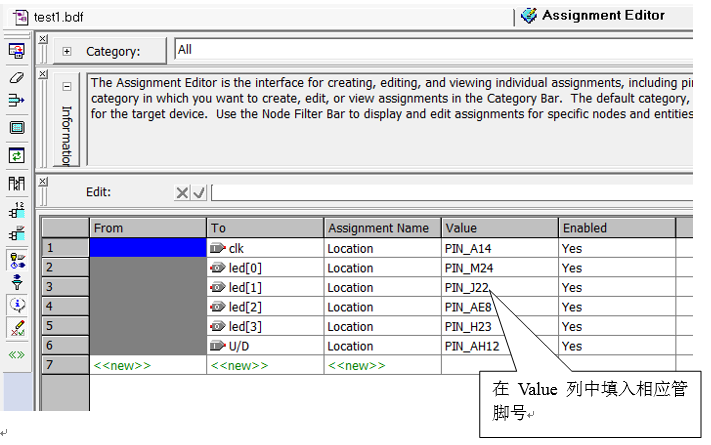Click the Value cell PIN_J22 for led[1]
The width and height of the screenshot is (711, 445).
467,287
